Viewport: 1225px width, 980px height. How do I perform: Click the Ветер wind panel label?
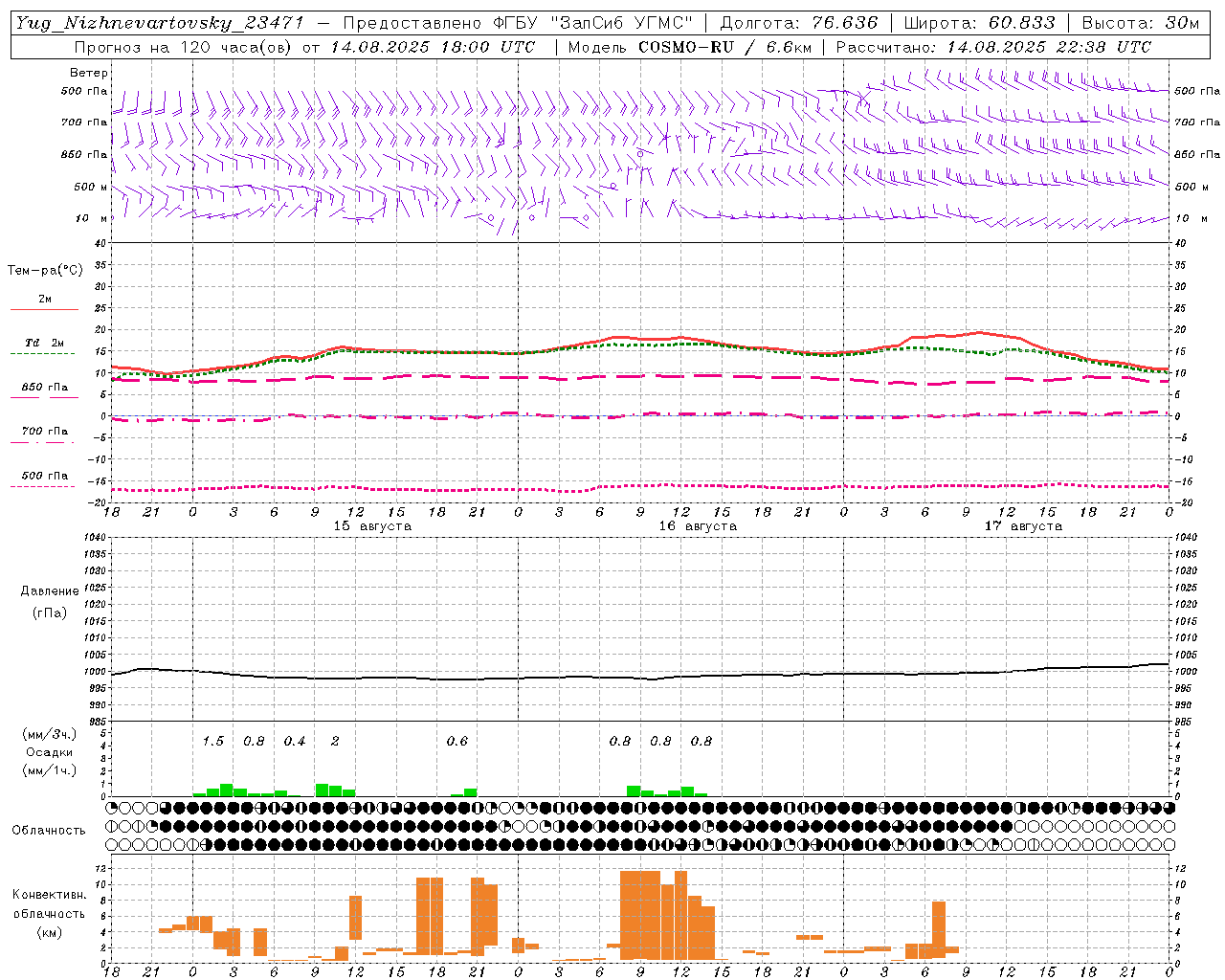pyautogui.click(x=89, y=73)
